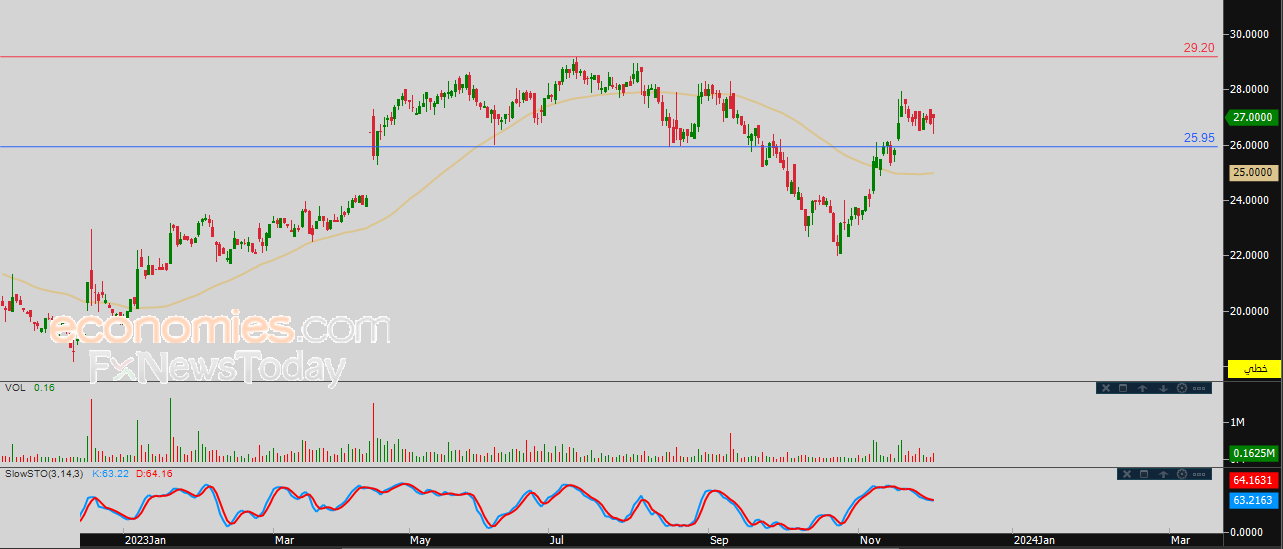Screen dimensions: 1283x549
Task: Click the 2024Jan date label
Action: (1032, 540)
